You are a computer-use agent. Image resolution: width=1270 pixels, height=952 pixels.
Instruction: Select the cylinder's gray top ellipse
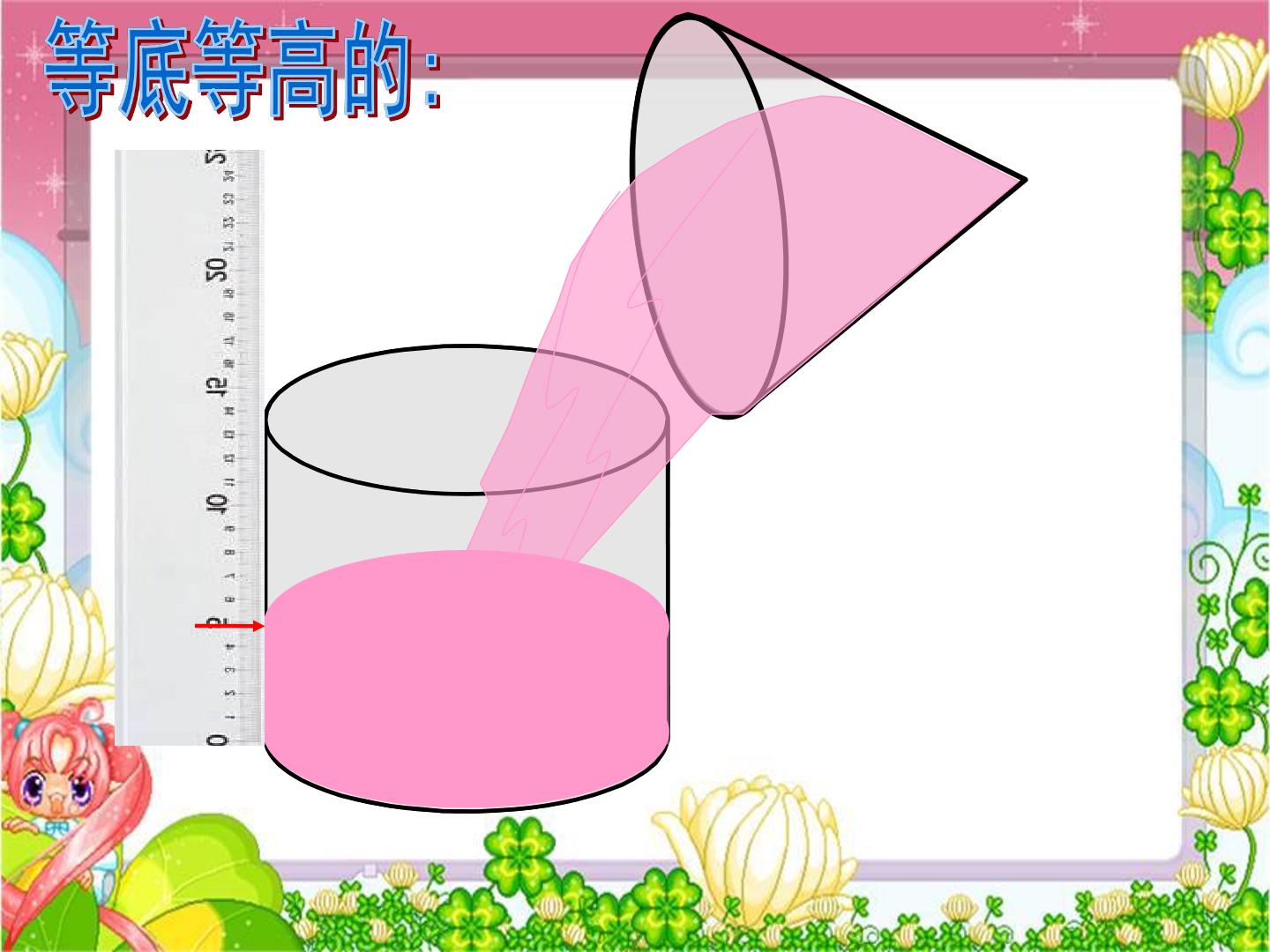[467, 420]
